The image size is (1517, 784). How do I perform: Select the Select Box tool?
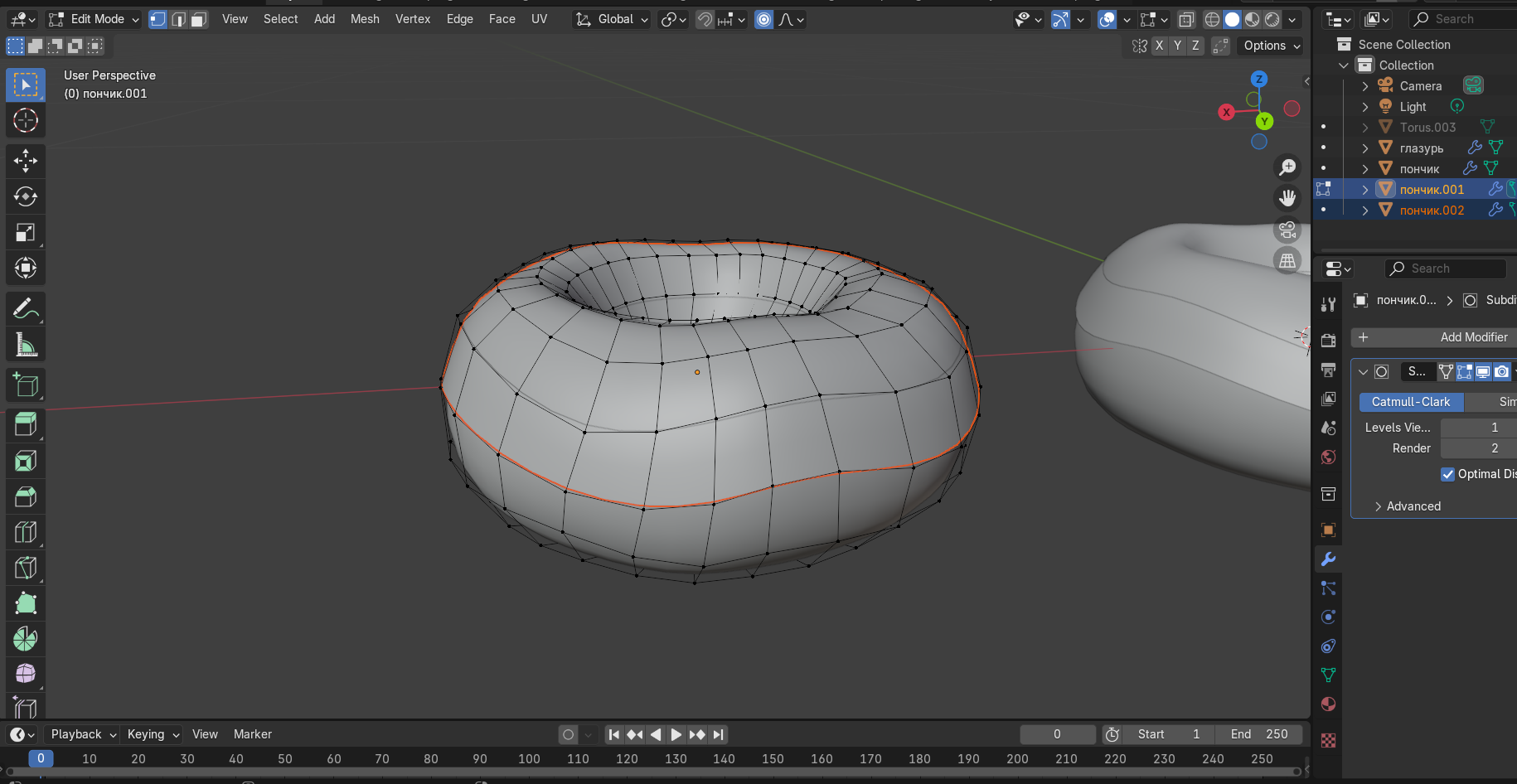26,85
